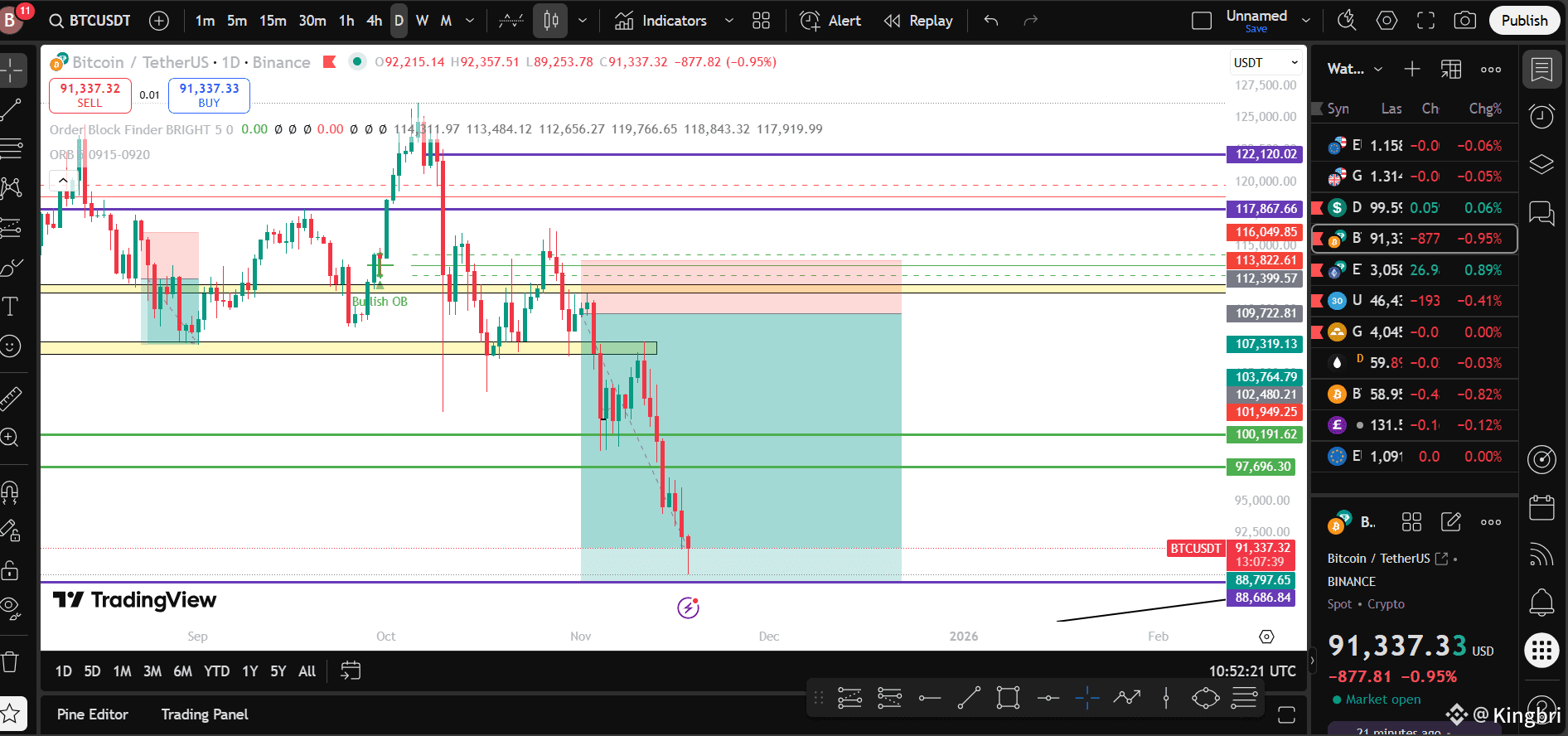This screenshot has width=1568, height=736.
Task: Open advanced view of watchlist
Action: pos(1451,70)
